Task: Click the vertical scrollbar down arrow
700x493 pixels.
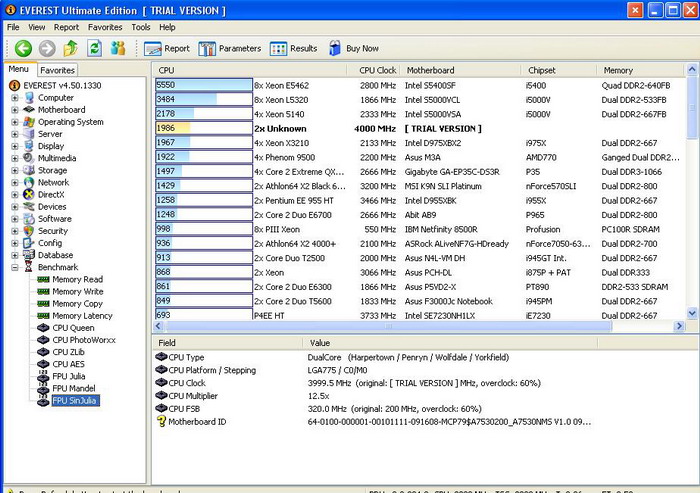Action: click(692, 313)
